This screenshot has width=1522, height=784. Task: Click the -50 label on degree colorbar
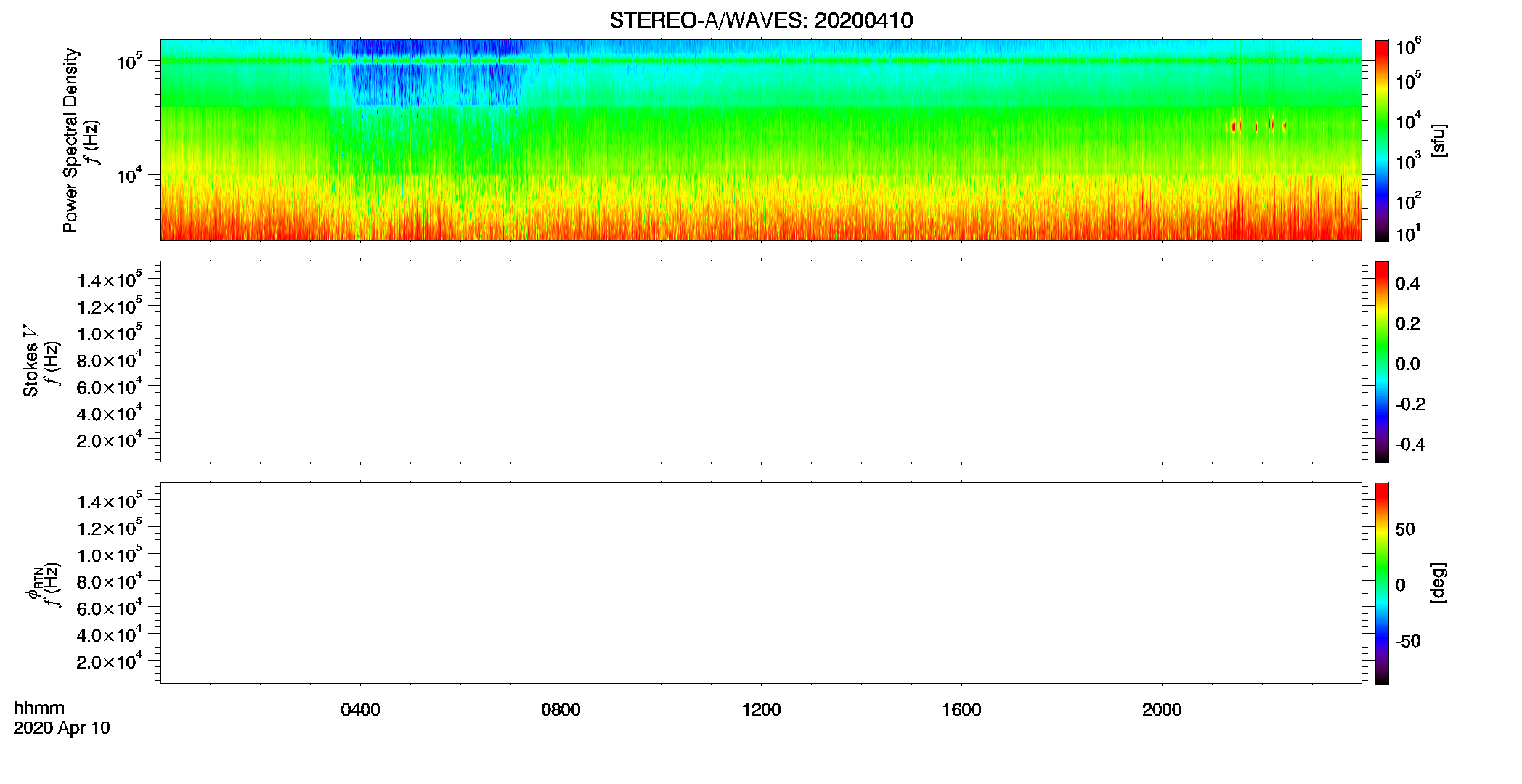pyautogui.click(x=1408, y=642)
